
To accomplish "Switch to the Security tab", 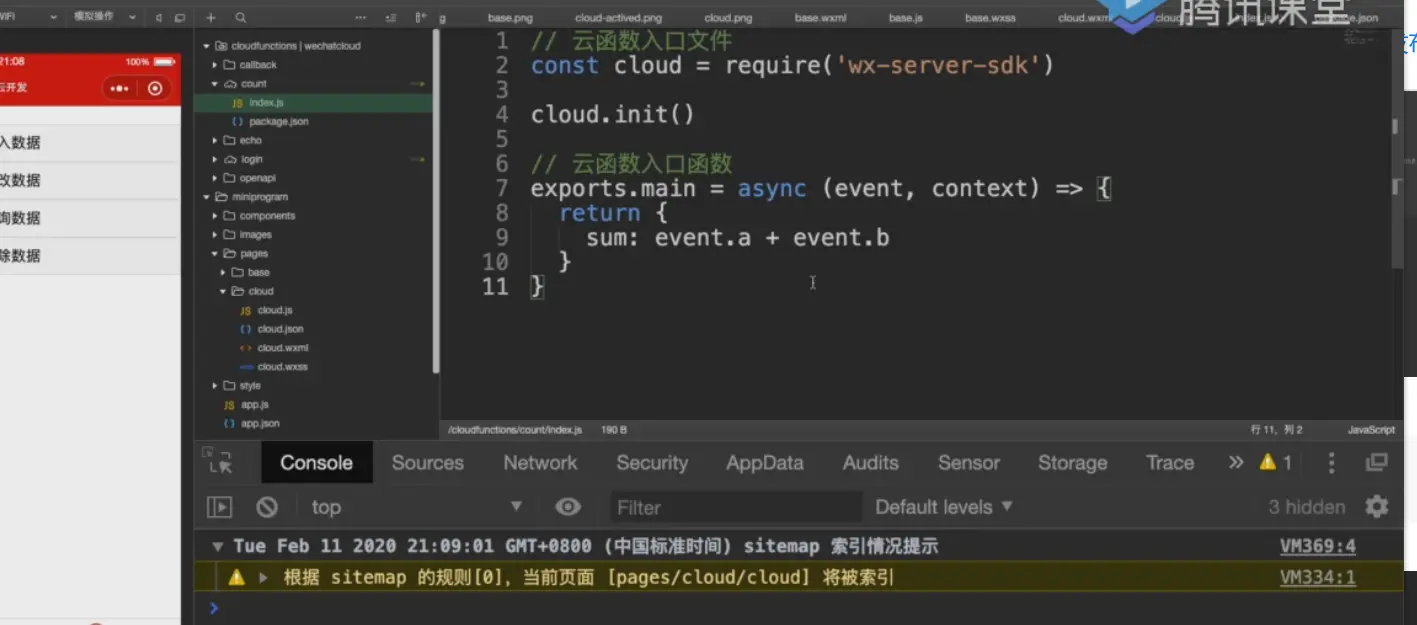I will pyautogui.click(x=652, y=462).
